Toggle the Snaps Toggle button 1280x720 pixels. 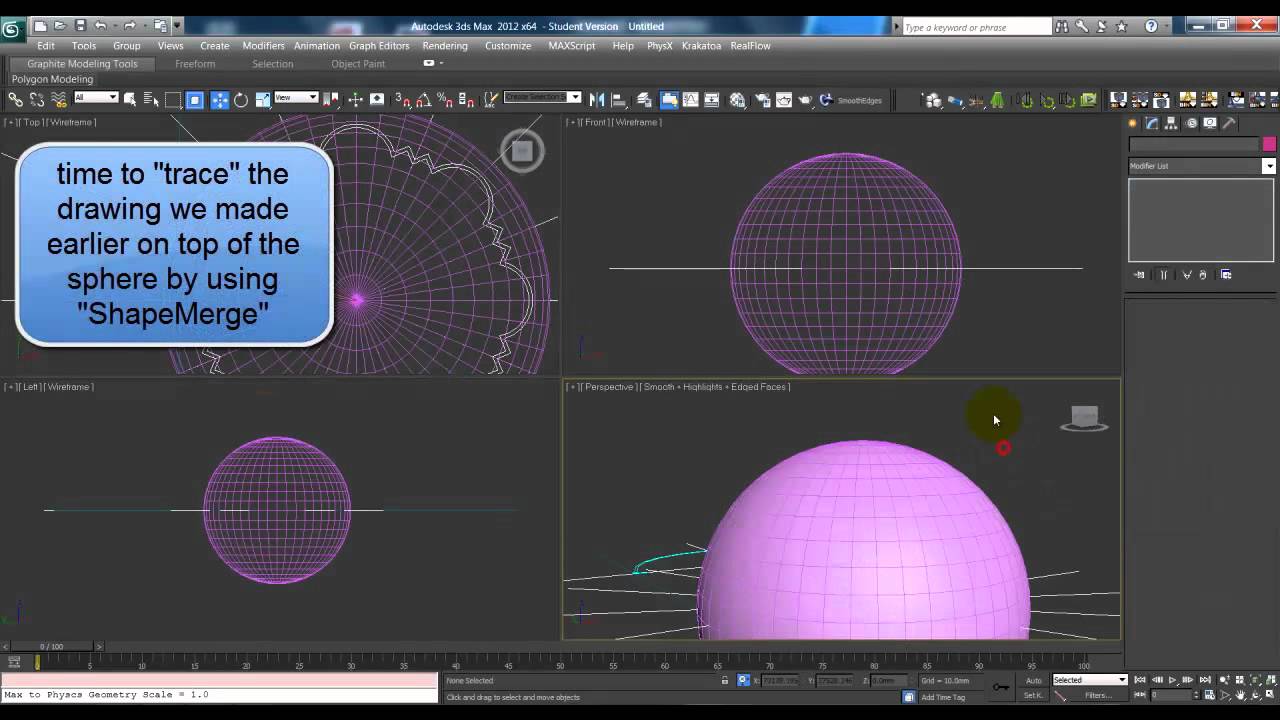[400, 99]
